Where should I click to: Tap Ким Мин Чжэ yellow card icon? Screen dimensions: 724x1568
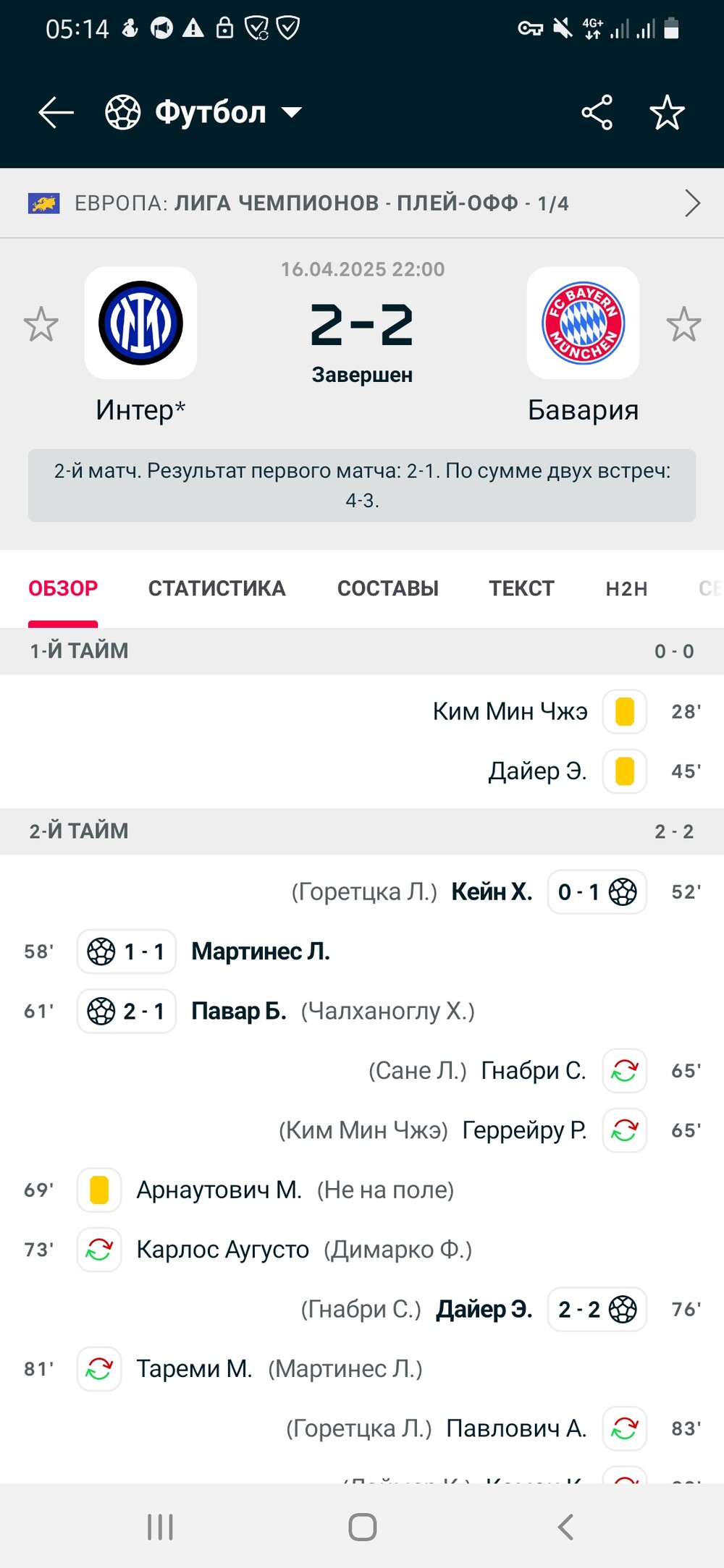624,711
